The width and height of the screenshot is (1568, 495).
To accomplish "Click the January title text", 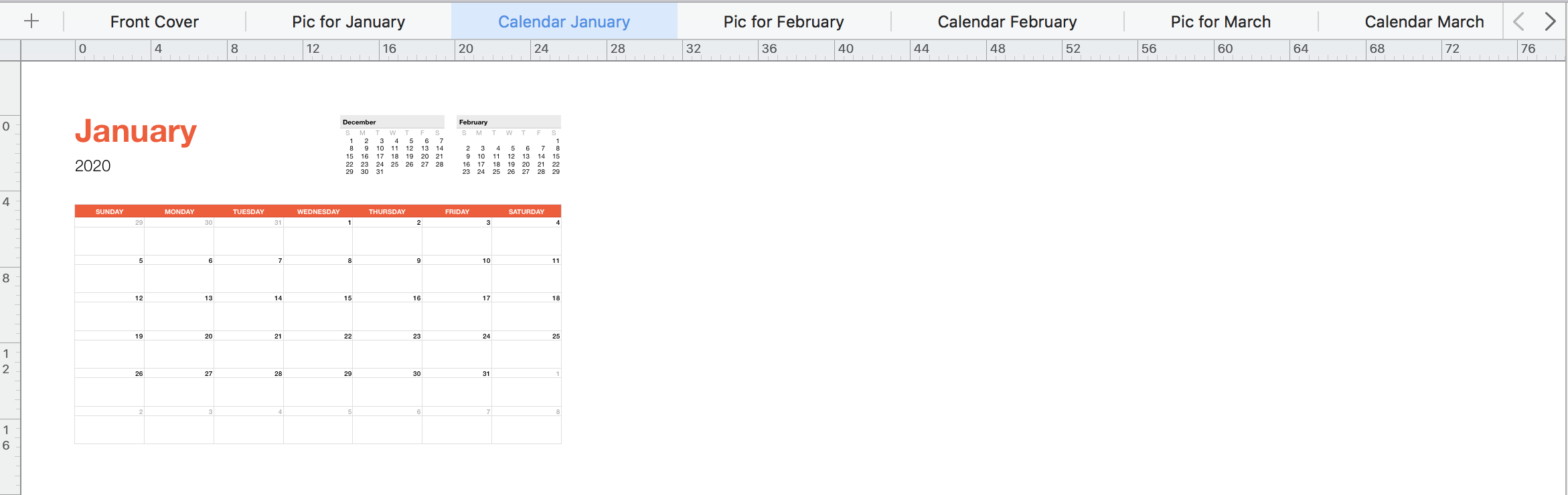I will click(x=136, y=131).
